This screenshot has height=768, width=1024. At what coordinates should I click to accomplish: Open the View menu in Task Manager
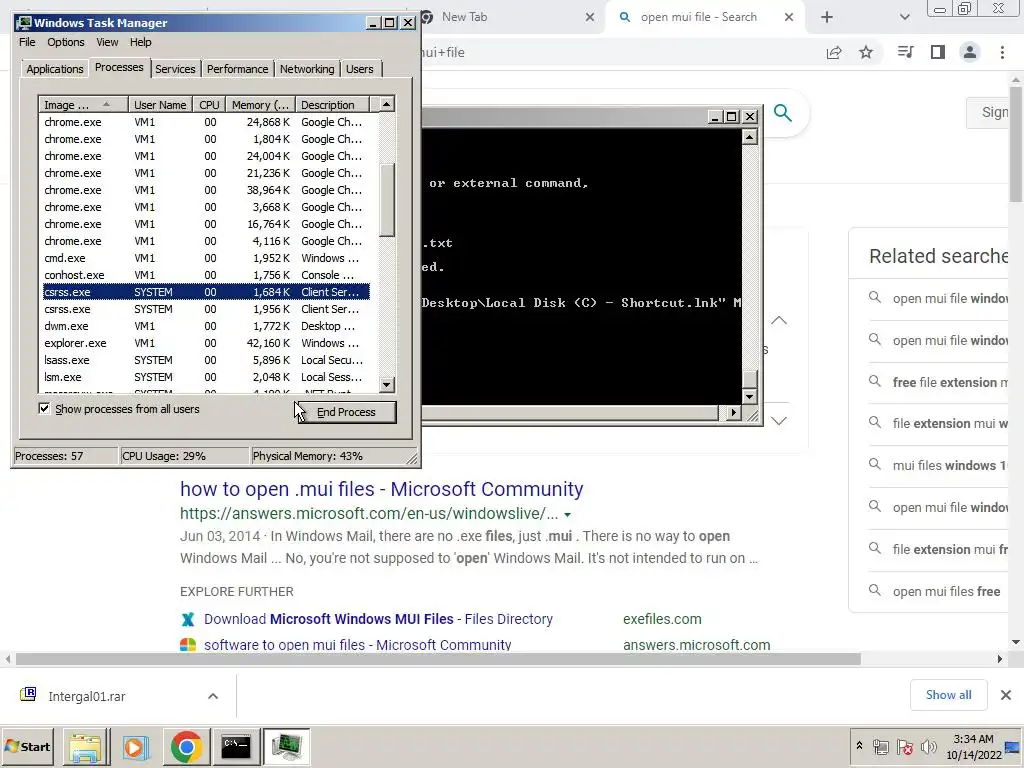pos(107,42)
